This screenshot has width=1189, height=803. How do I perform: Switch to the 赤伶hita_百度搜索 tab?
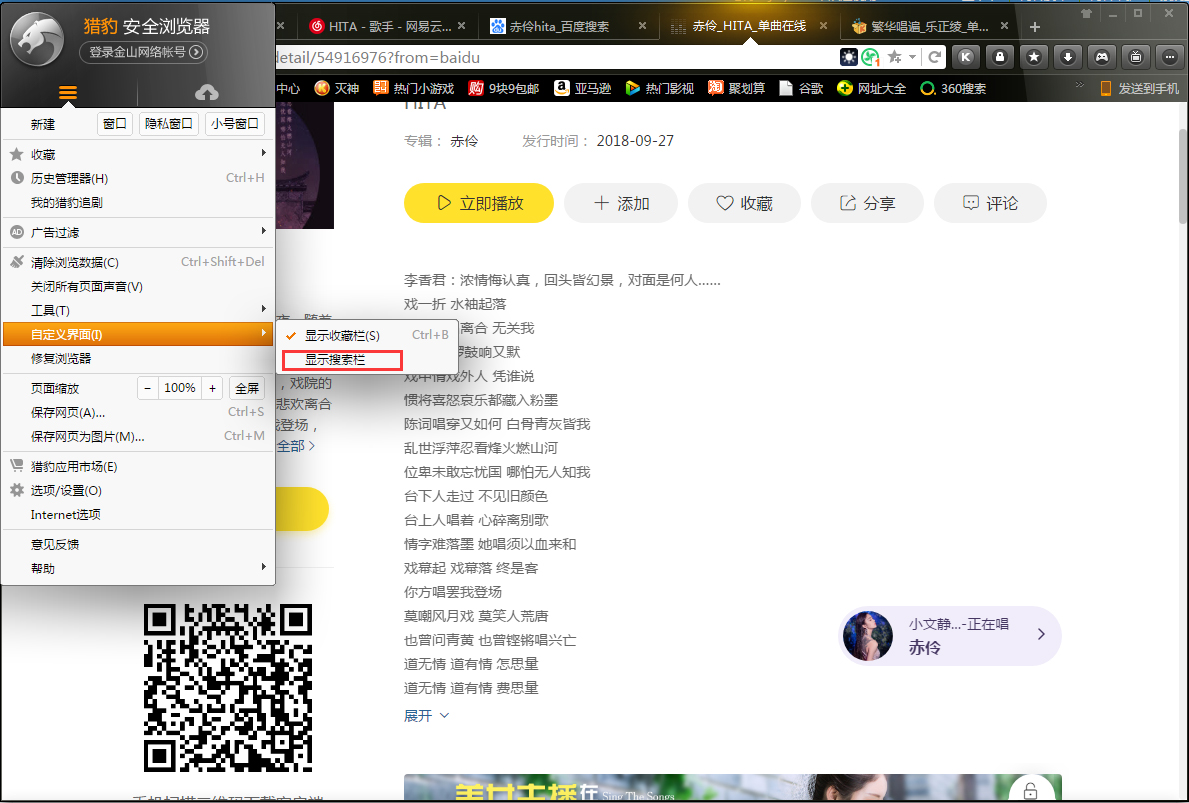point(558,23)
